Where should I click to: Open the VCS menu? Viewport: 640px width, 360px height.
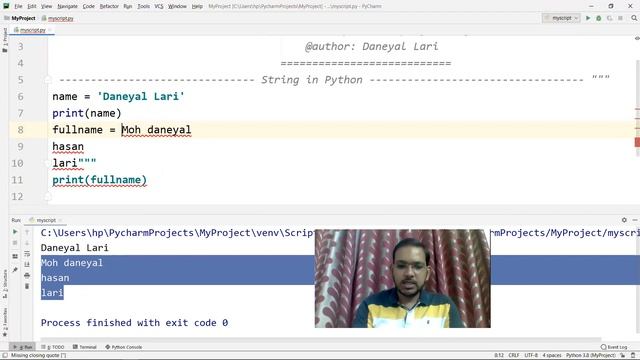pos(159,6)
